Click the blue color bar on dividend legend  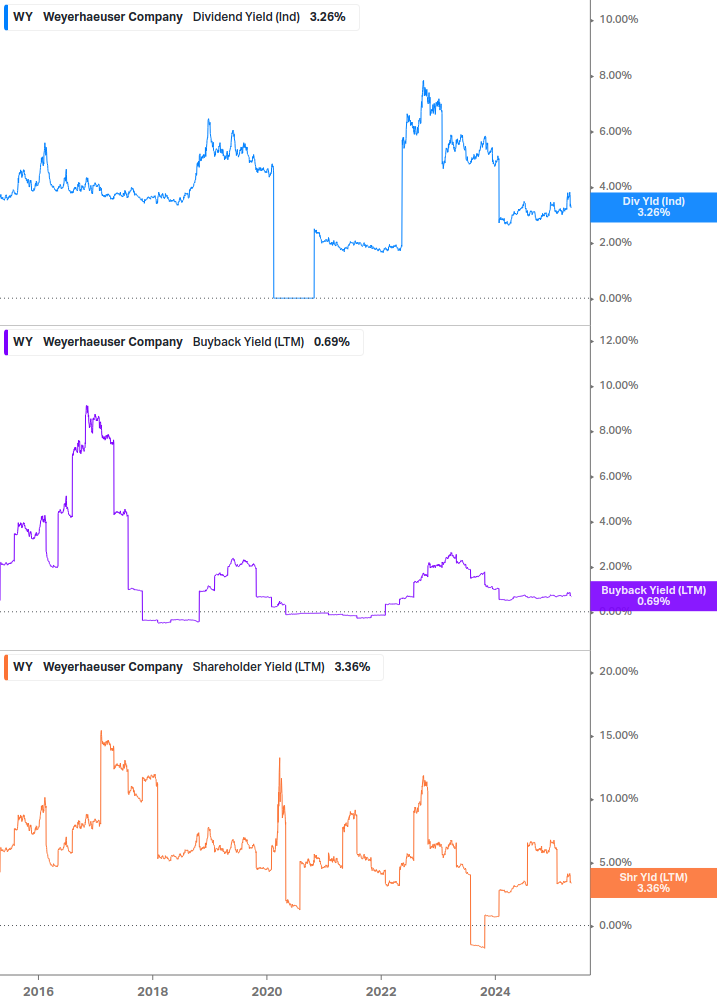[x=6, y=17]
